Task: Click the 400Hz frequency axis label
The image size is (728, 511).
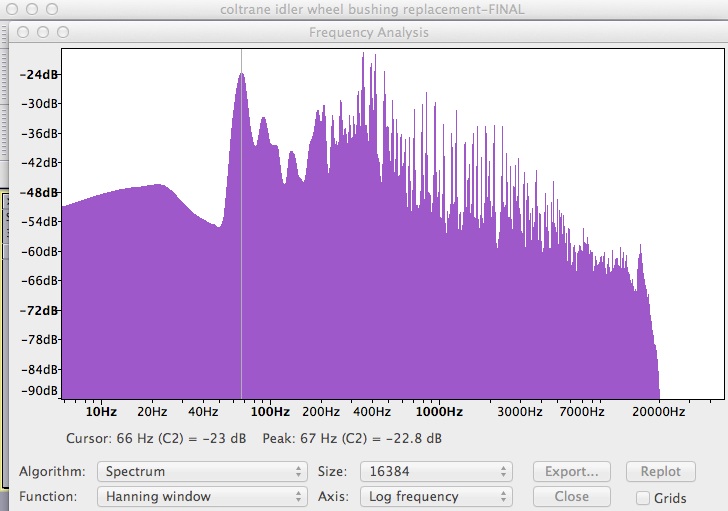Action: tap(372, 412)
